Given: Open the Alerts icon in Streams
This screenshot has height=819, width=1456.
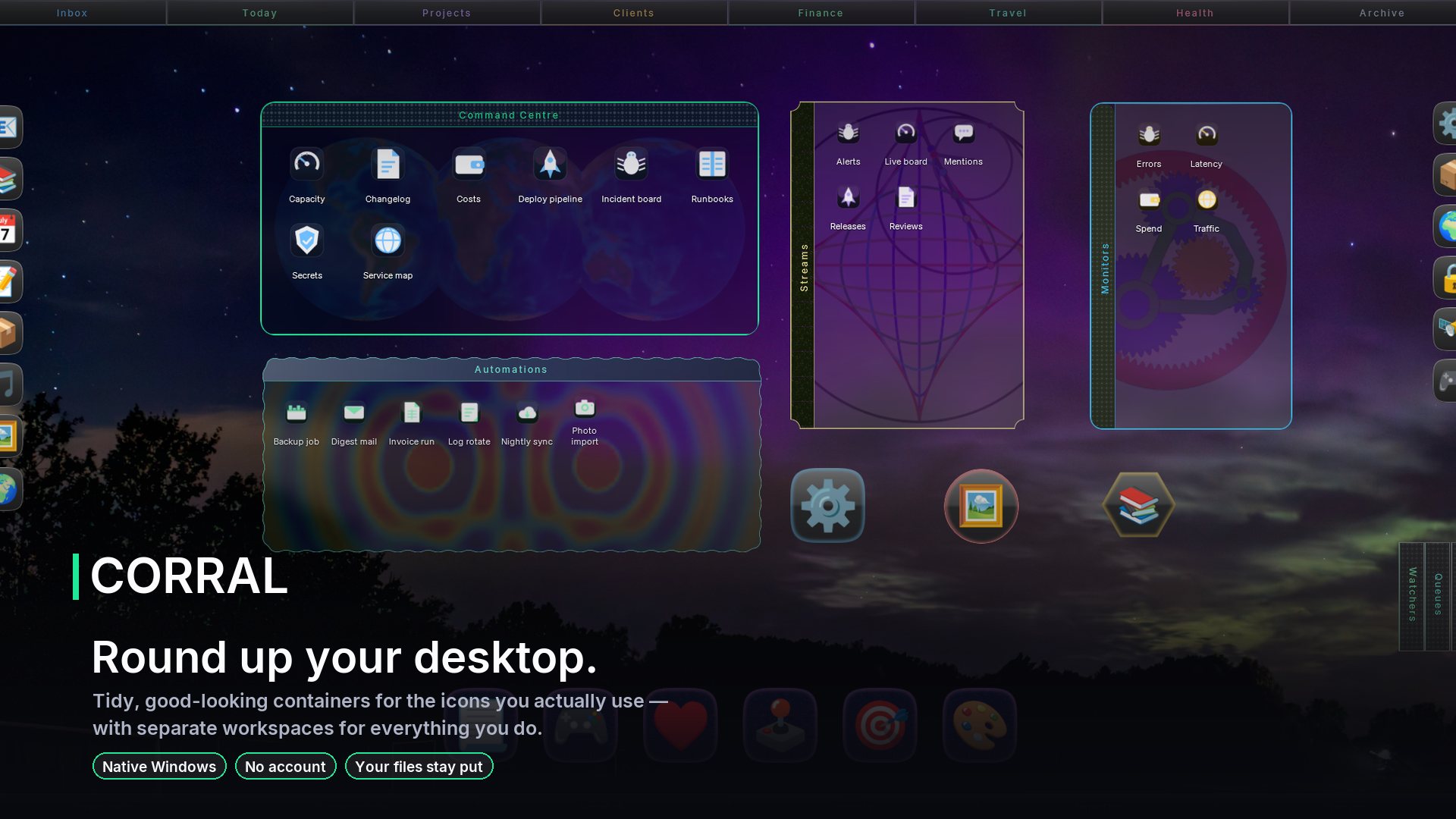Looking at the screenshot, I should [x=848, y=133].
